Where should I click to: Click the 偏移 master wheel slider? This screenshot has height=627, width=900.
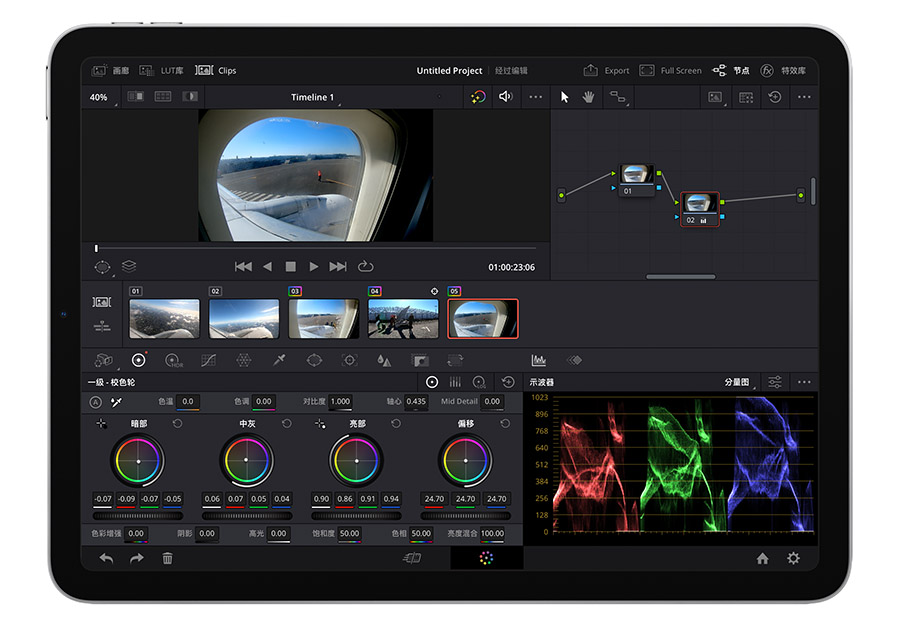click(x=465, y=516)
